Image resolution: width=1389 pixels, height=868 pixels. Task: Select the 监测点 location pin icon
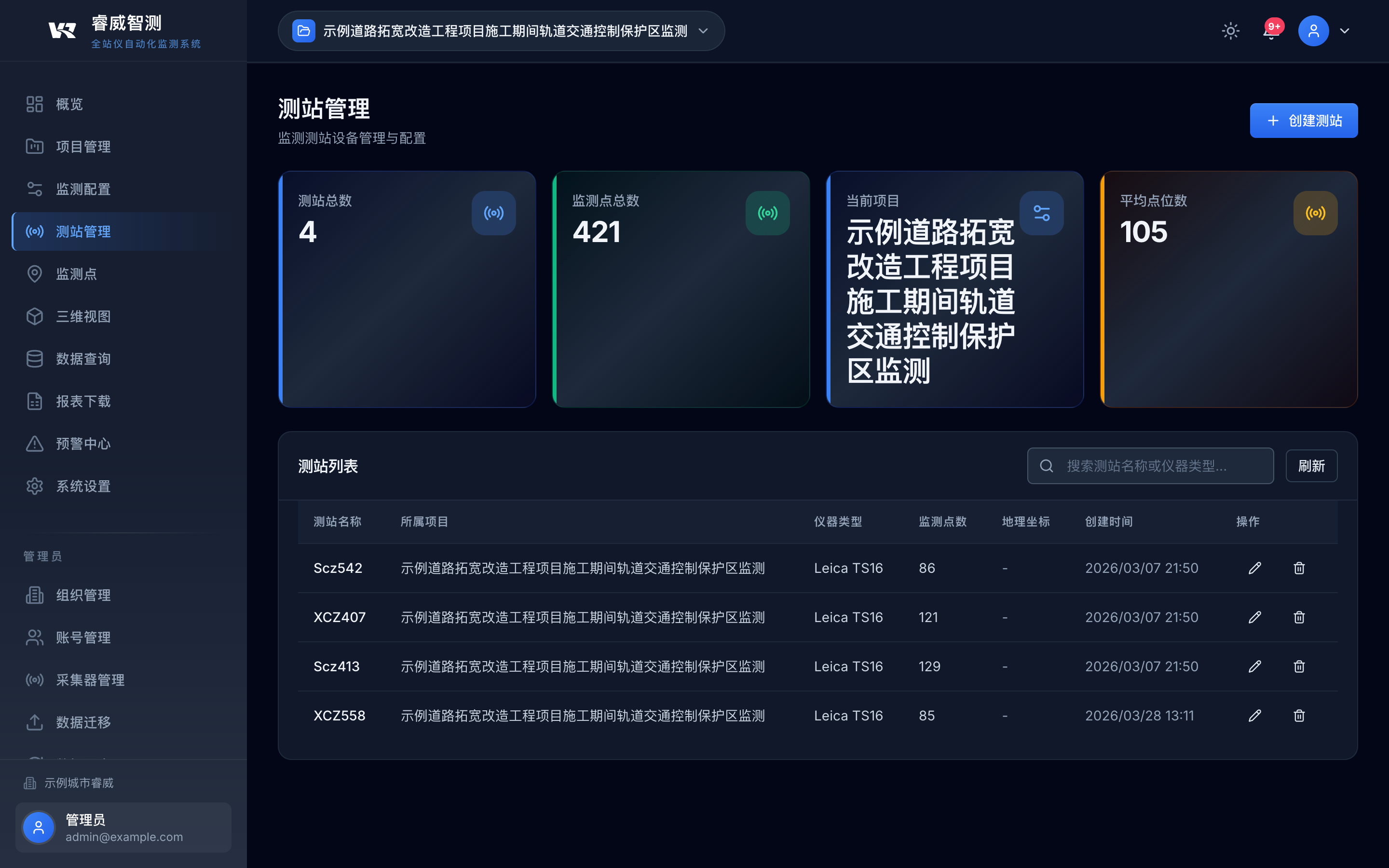[34, 274]
